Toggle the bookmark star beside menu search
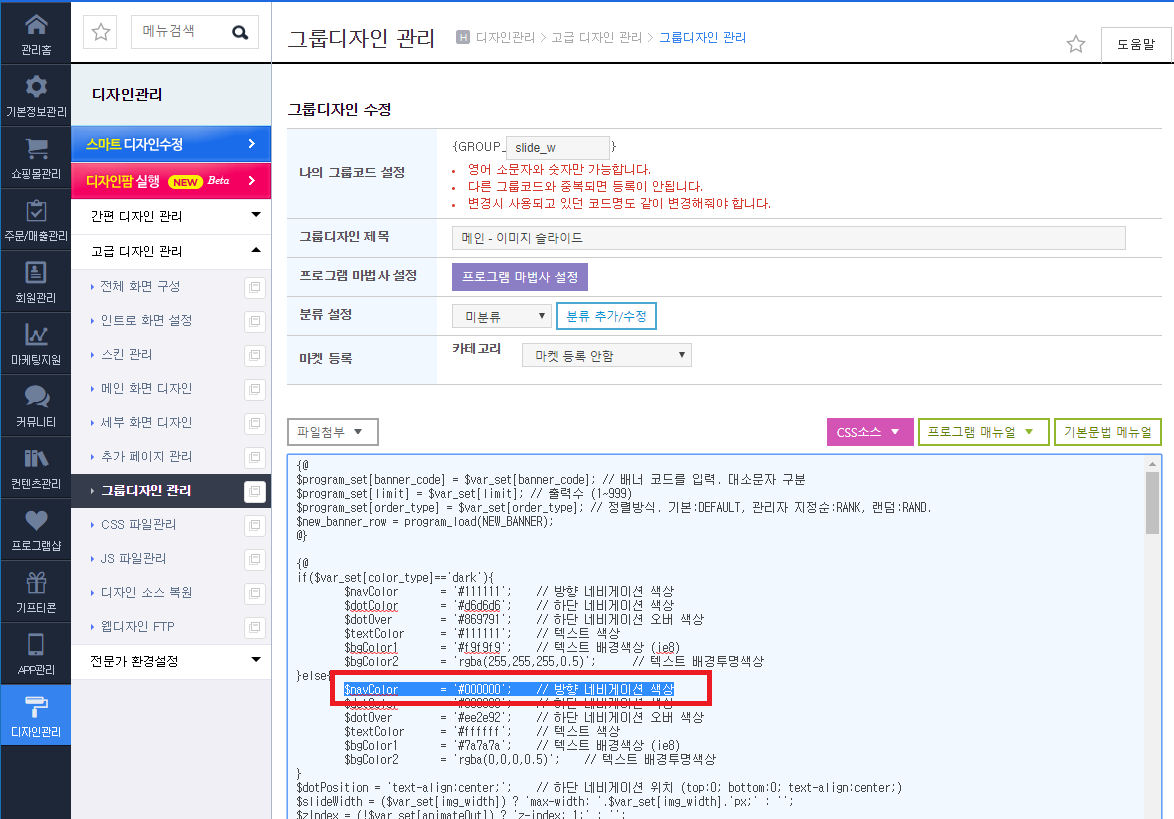 (100, 32)
